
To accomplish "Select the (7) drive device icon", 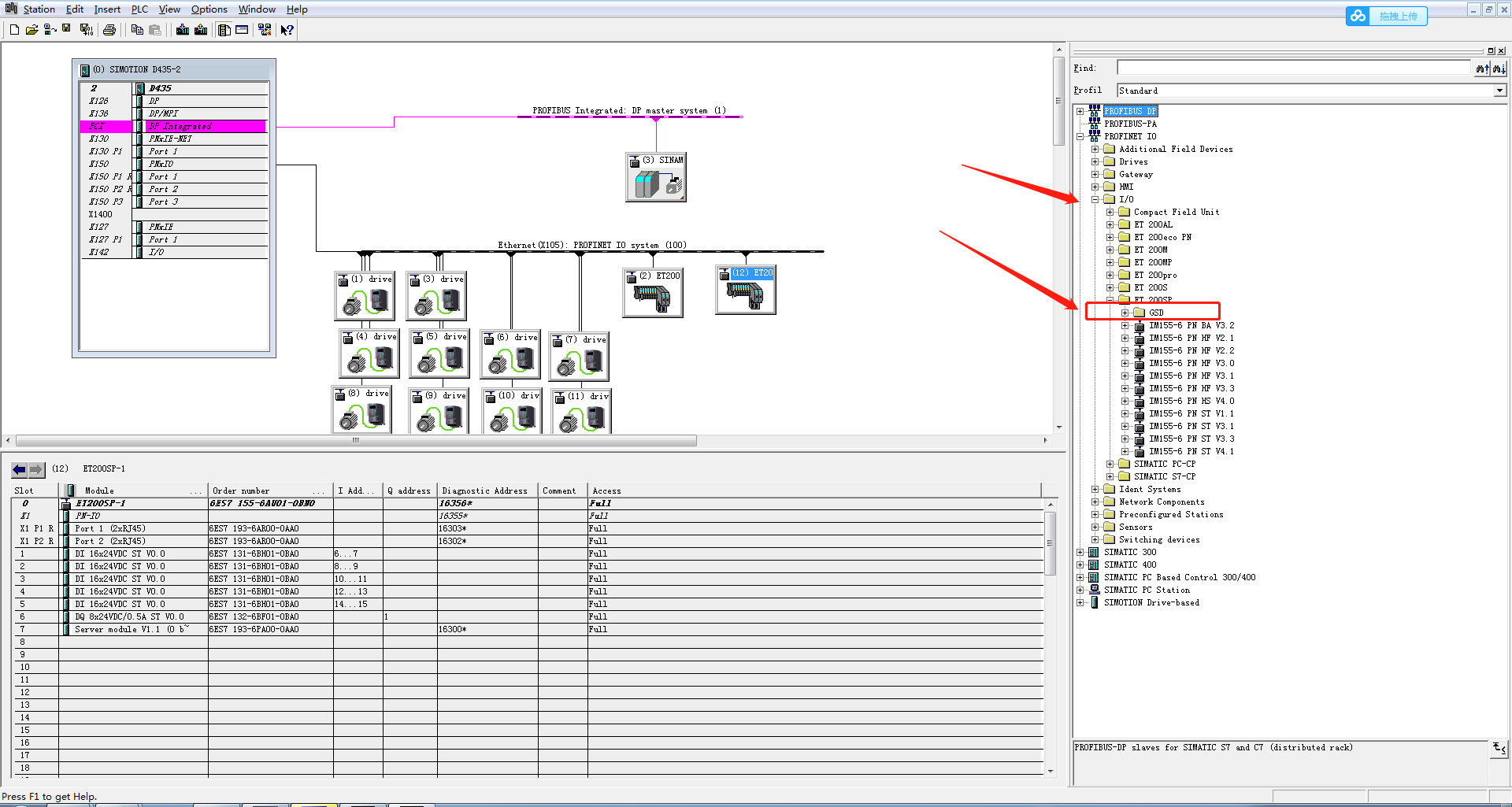I will pyautogui.click(x=579, y=357).
